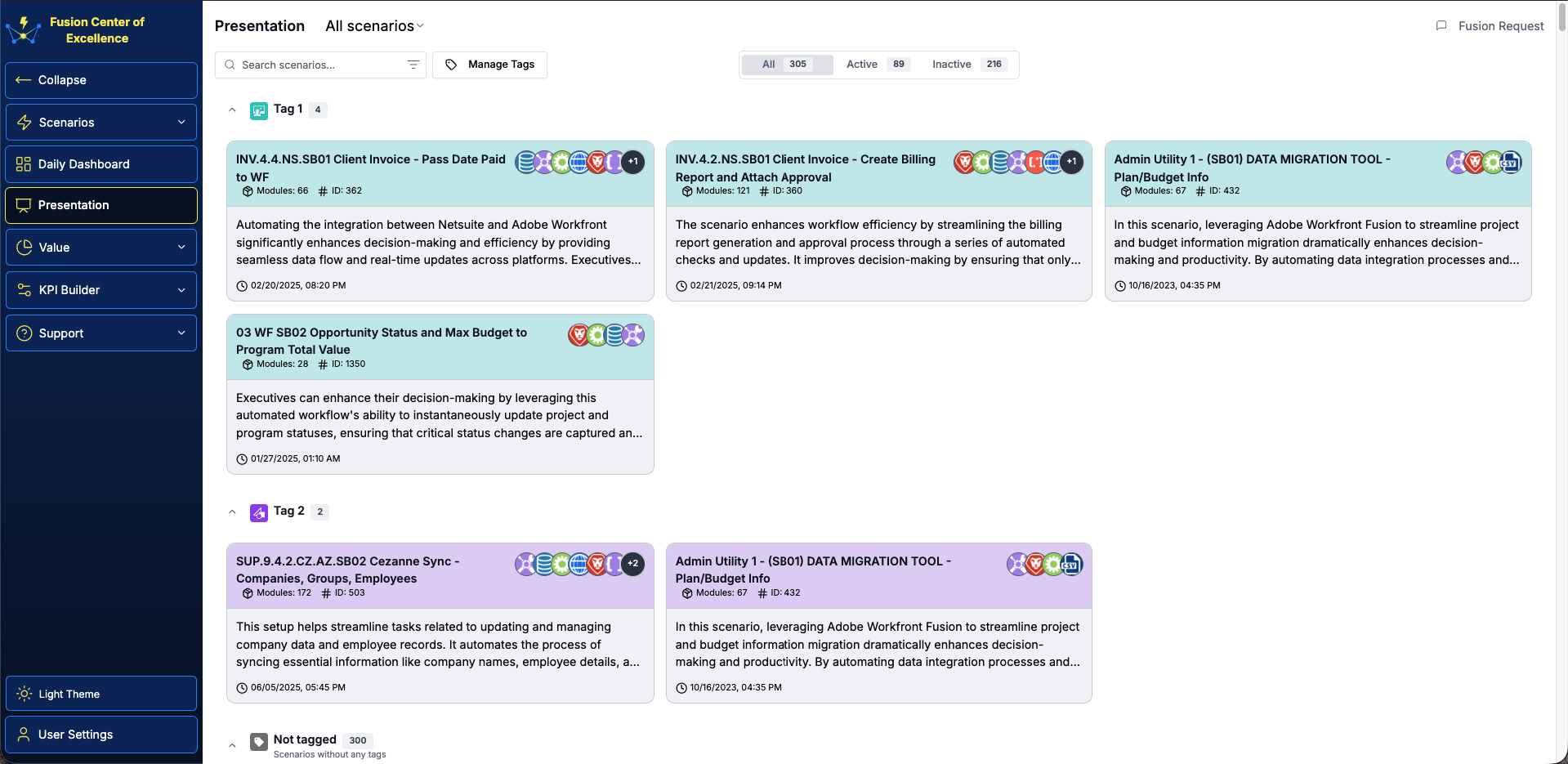Click the Tag 2 group icon
1568x764 pixels.
(259, 512)
